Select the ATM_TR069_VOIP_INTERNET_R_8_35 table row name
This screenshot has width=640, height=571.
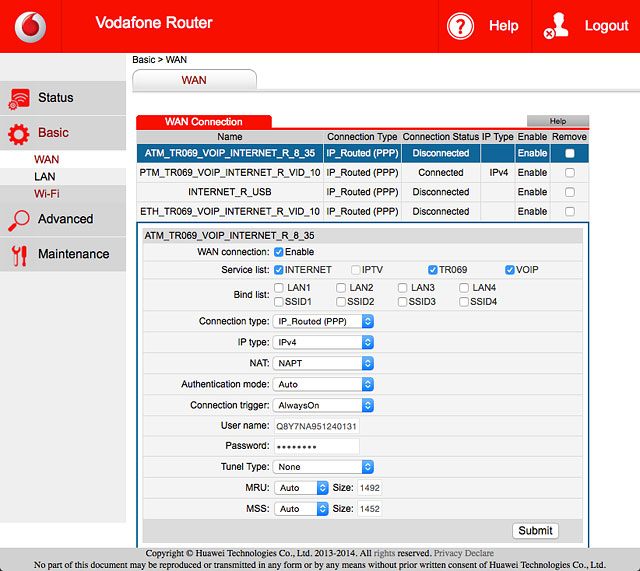coord(230,153)
